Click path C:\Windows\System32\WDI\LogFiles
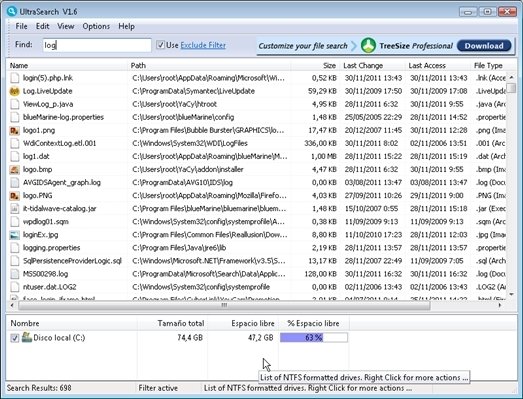Viewport: 523px width, 399px height. 190,143
